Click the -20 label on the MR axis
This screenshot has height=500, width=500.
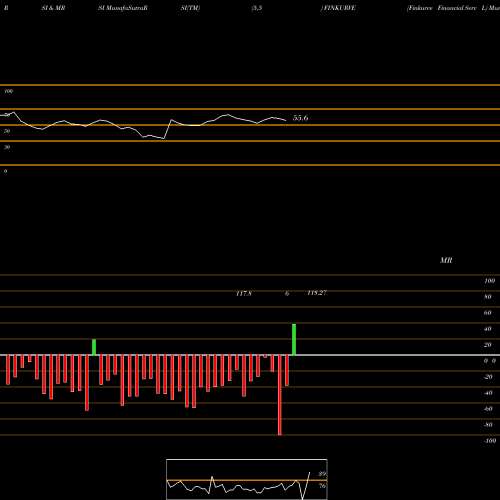488,377
